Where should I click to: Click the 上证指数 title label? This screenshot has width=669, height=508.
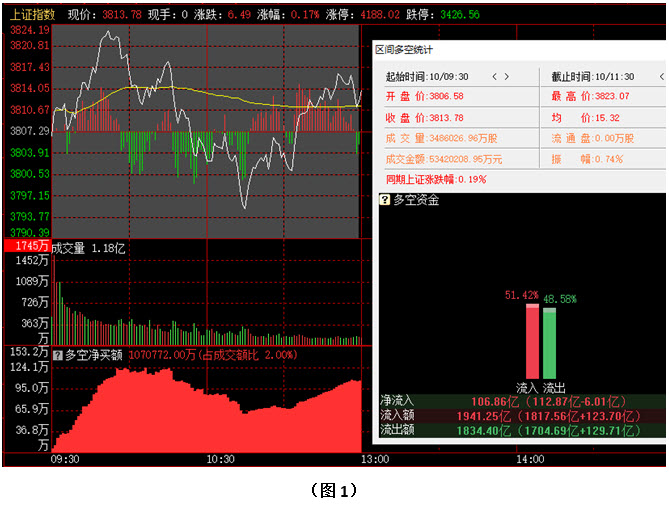[x=32, y=15]
